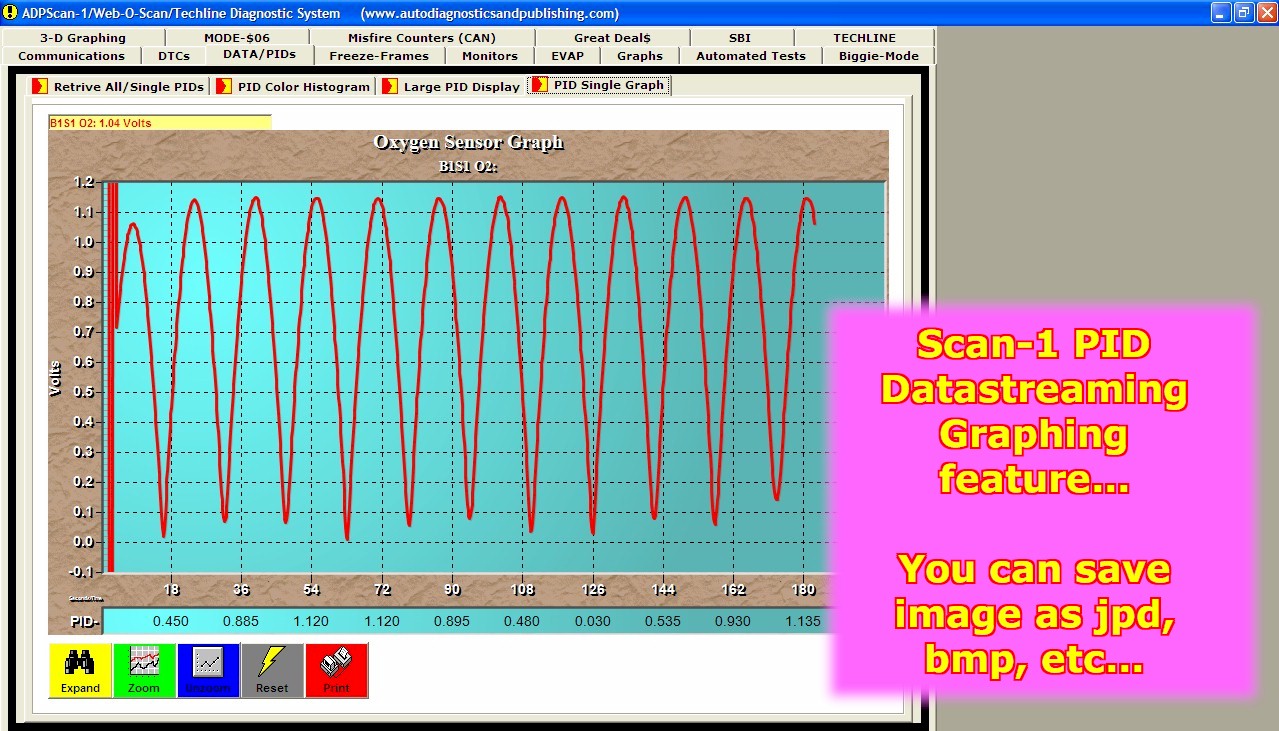
Task: Click the Oxygen Sensor Graph title
Action: (468, 143)
